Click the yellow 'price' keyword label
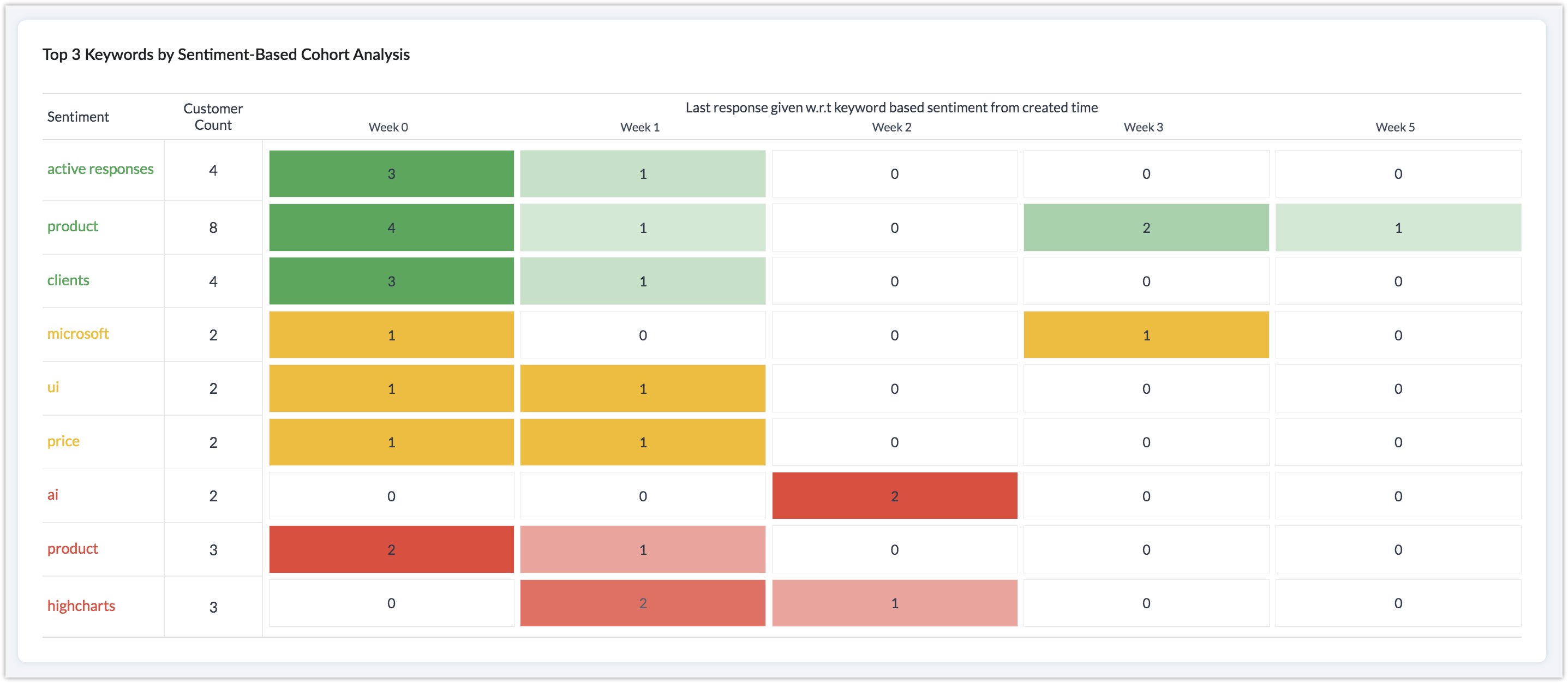This screenshot has width=1568, height=683. pyautogui.click(x=63, y=441)
